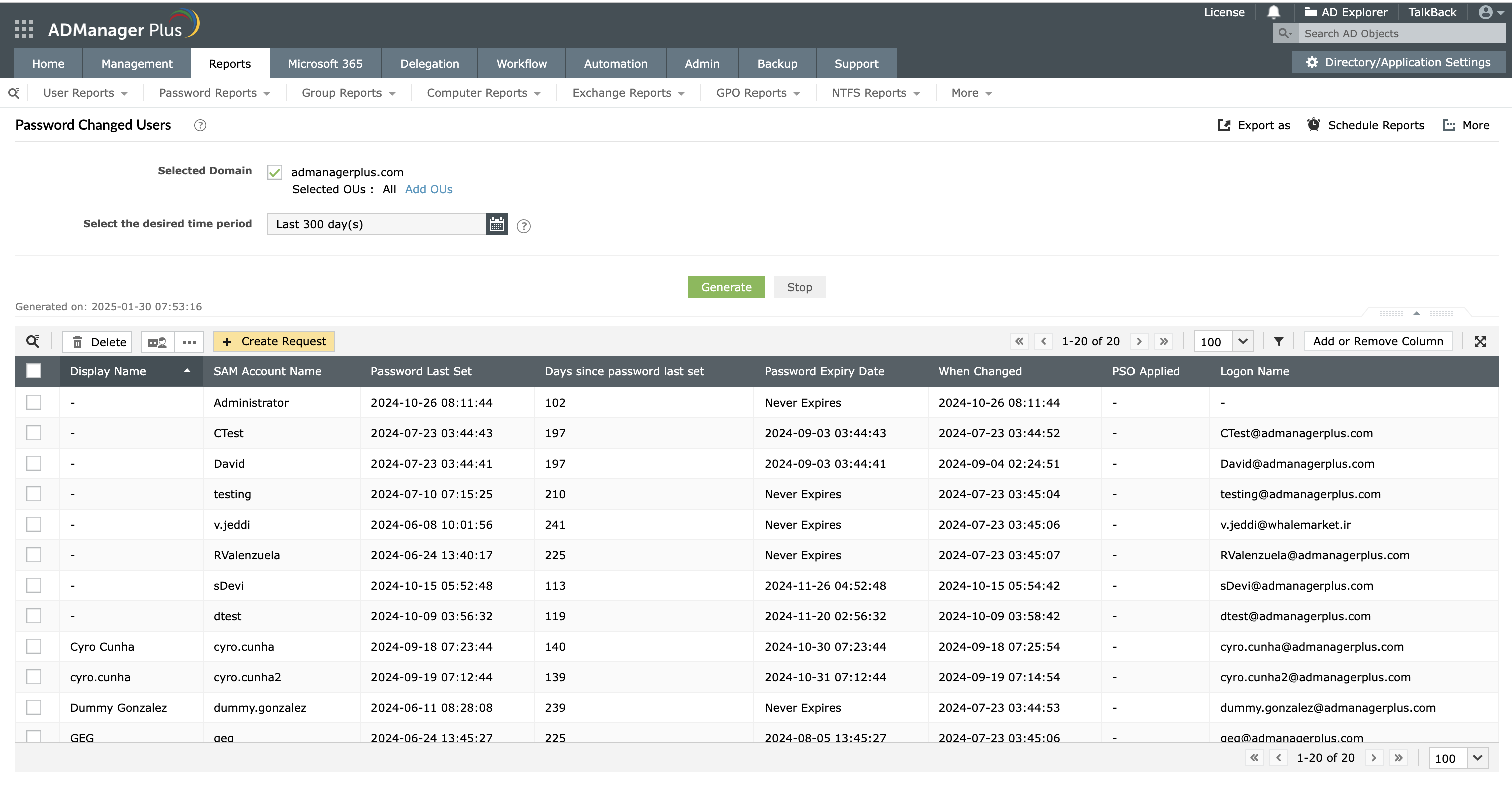Open the apps grid launcher icon
Screen dimensions: 1512x787
(x=24, y=29)
